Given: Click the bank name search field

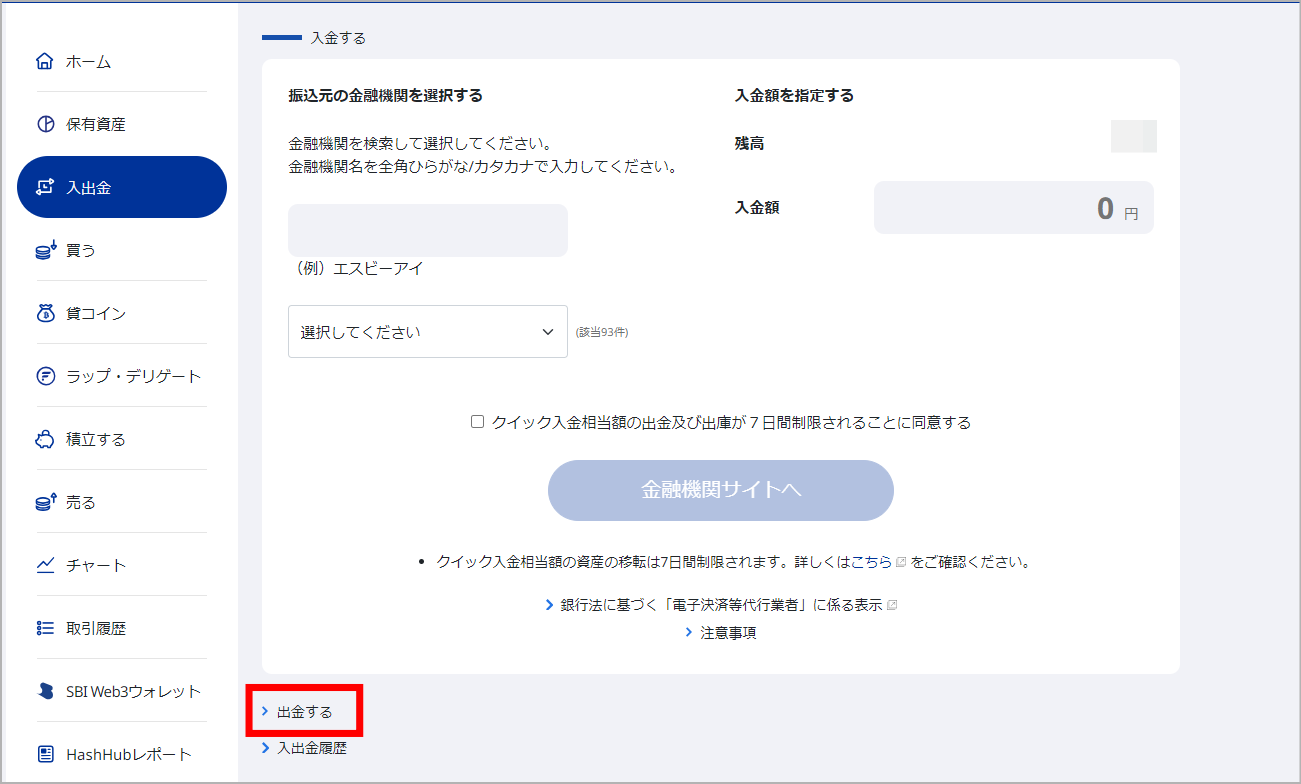Looking at the screenshot, I should tap(428, 230).
